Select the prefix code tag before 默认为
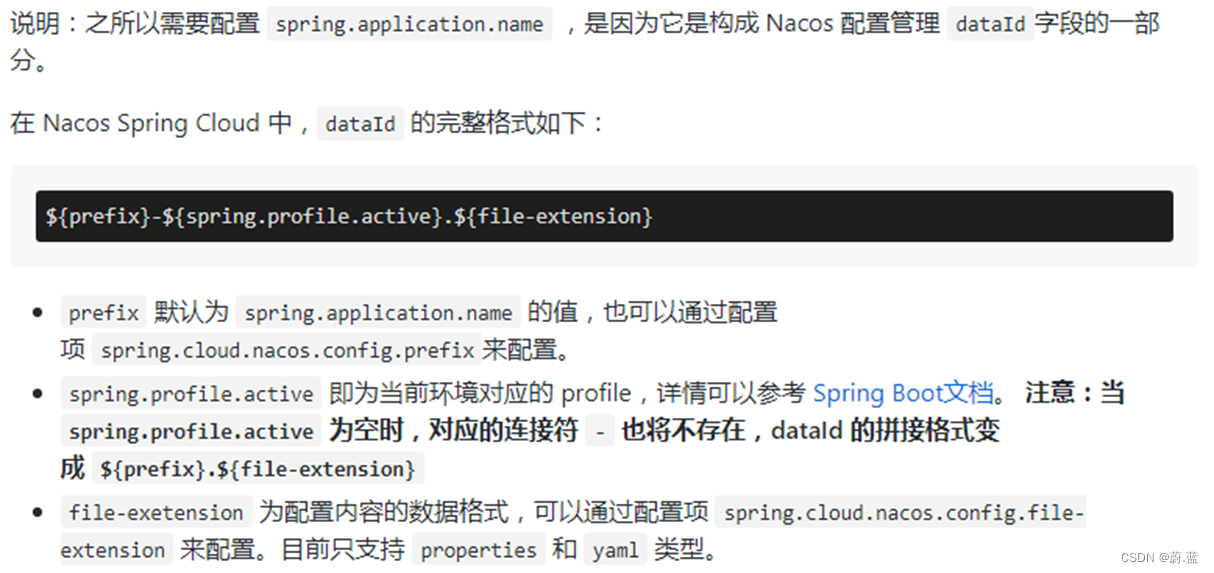 click(104, 313)
